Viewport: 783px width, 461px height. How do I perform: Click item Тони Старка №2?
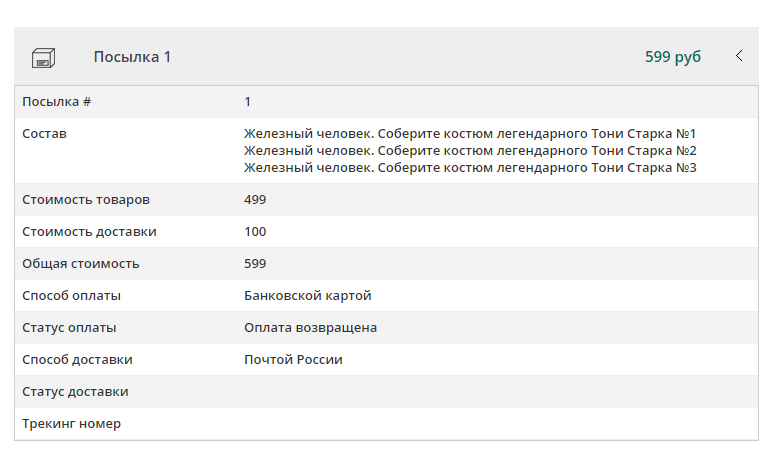click(x=469, y=151)
